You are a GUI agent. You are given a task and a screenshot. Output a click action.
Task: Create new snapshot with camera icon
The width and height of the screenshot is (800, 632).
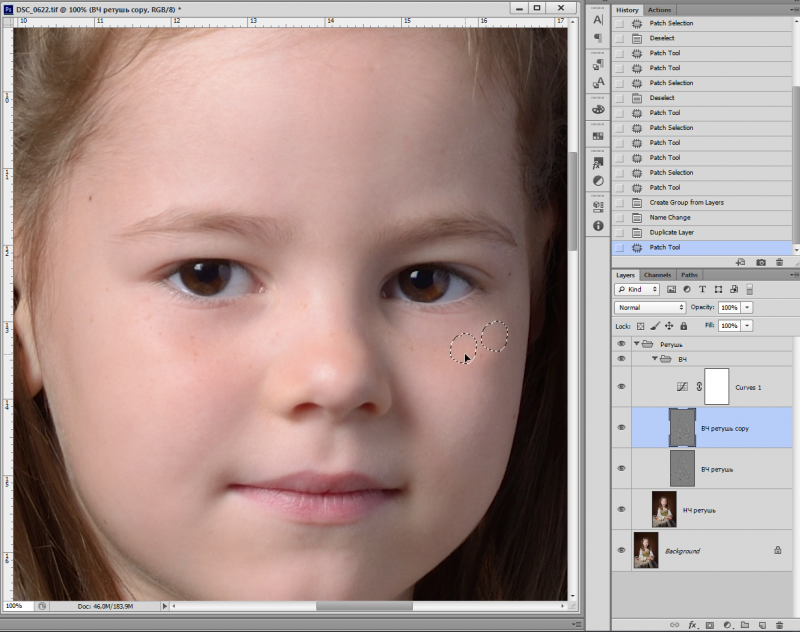[x=761, y=262]
